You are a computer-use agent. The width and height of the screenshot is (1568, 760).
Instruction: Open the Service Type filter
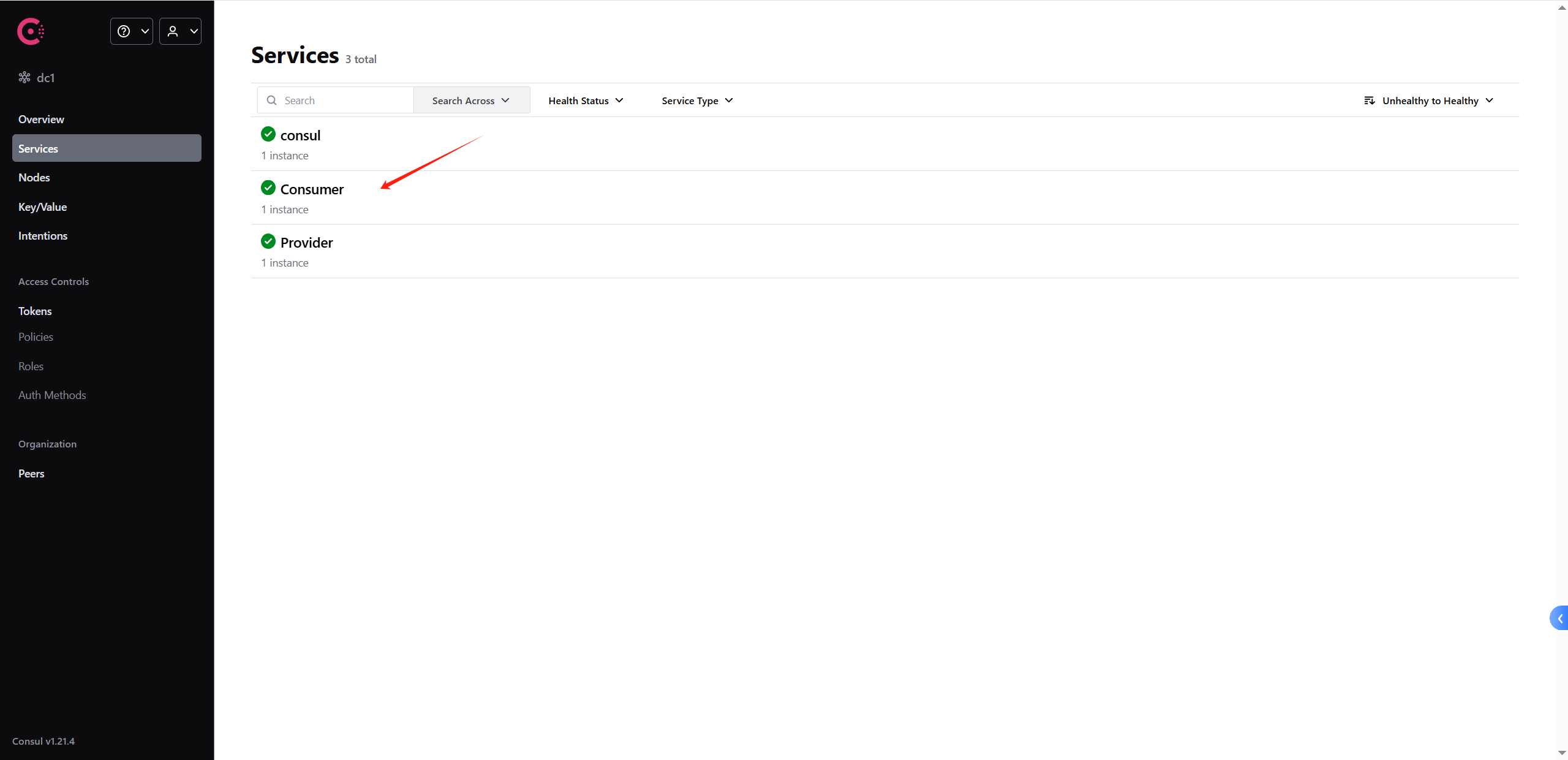[x=697, y=101]
